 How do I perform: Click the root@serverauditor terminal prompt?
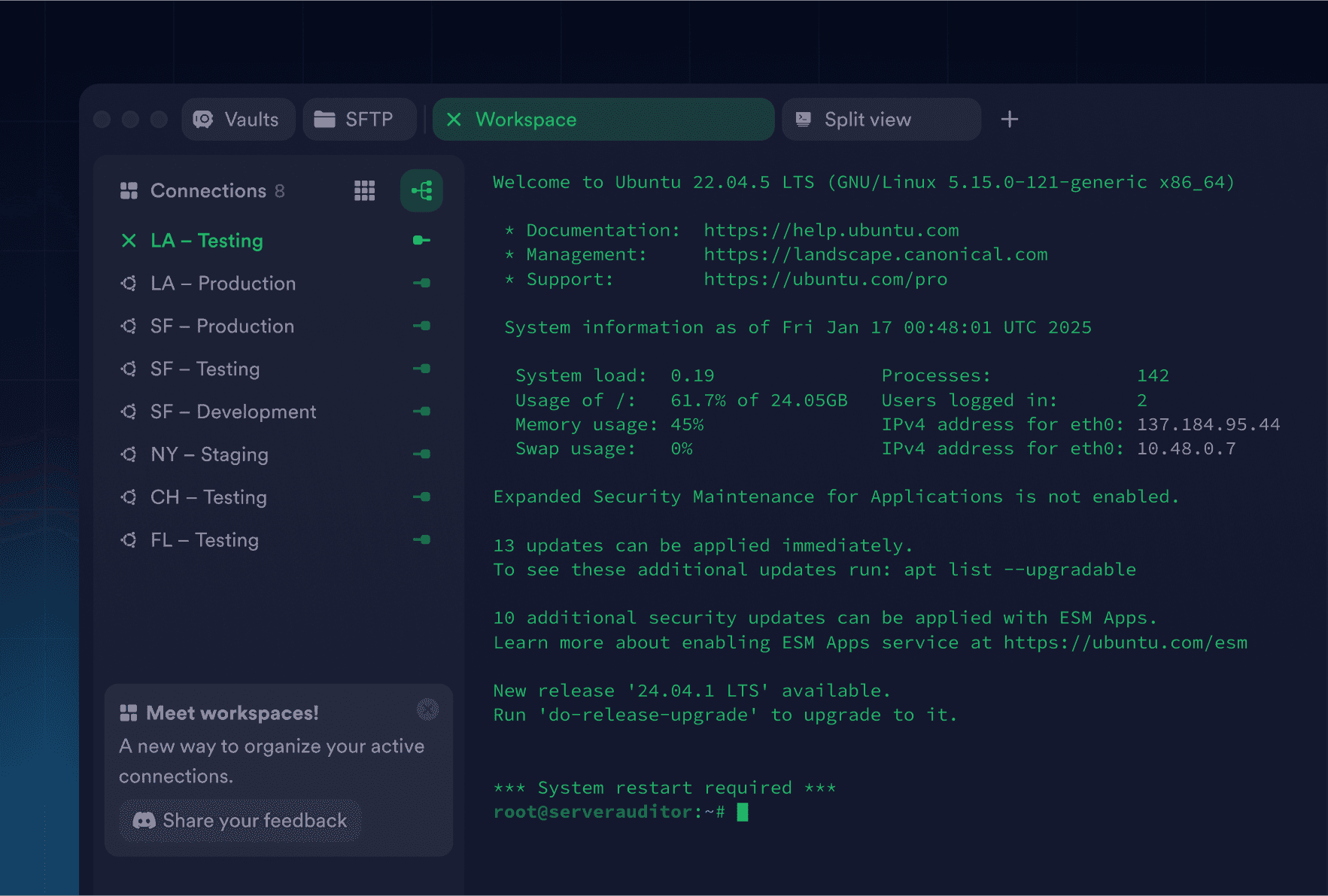pos(609,812)
